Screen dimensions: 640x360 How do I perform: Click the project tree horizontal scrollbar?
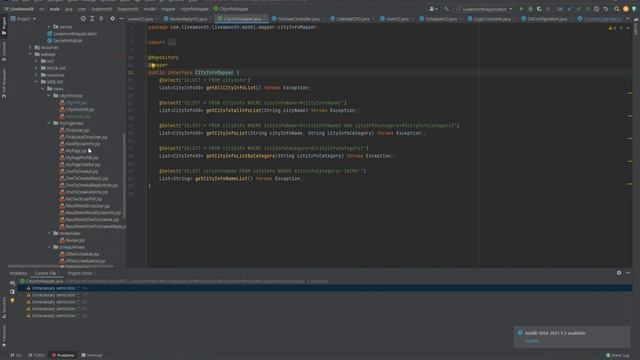click(60, 267)
